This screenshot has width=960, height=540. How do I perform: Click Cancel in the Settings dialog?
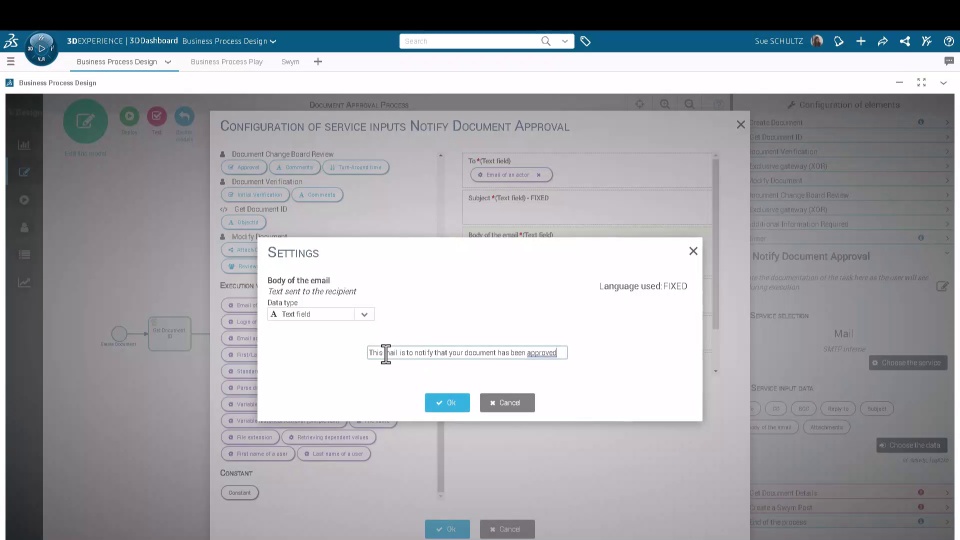tap(507, 402)
